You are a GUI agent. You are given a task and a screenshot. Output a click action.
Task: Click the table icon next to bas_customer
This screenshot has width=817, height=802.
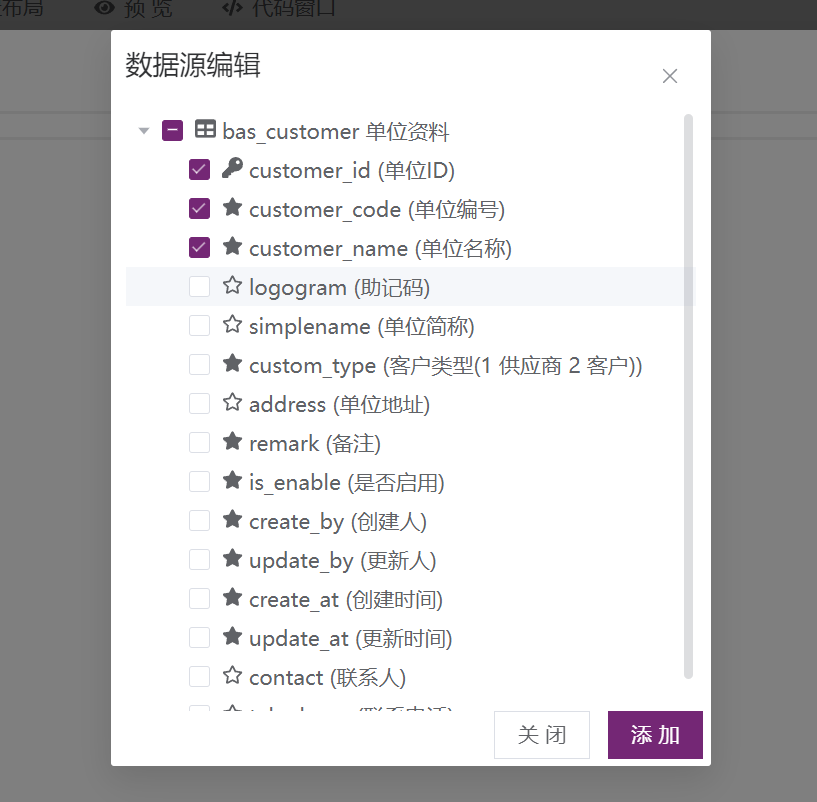point(204,130)
